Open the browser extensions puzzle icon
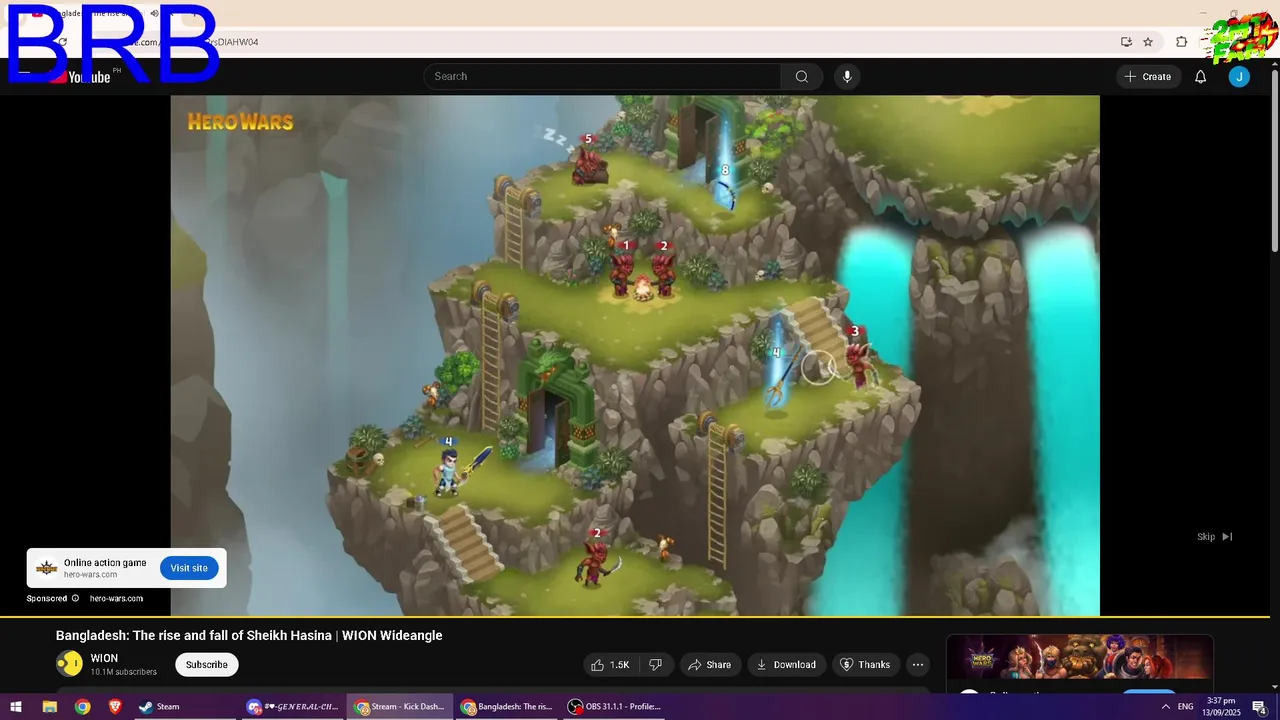Image resolution: width=1280 pixels, height=720 pixels. (x=1182, y=42)
